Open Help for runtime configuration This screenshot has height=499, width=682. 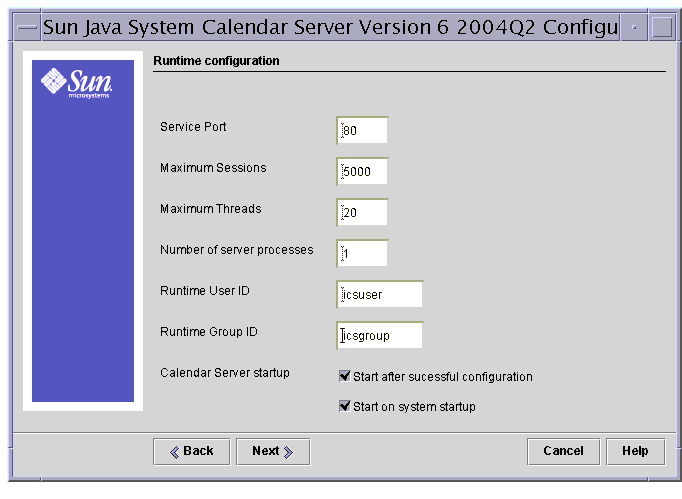pyautogui.click(x=635, y=452)
